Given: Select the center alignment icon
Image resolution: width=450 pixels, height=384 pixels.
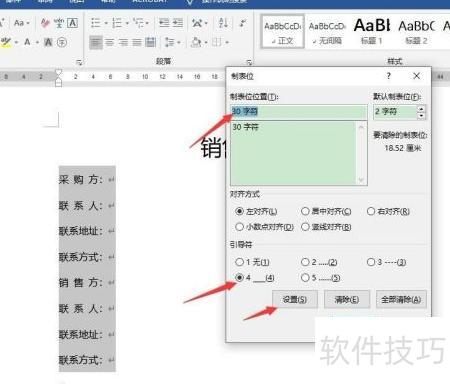Looking at the screenshot, I should pyautogui.click(x=110, y=42).
